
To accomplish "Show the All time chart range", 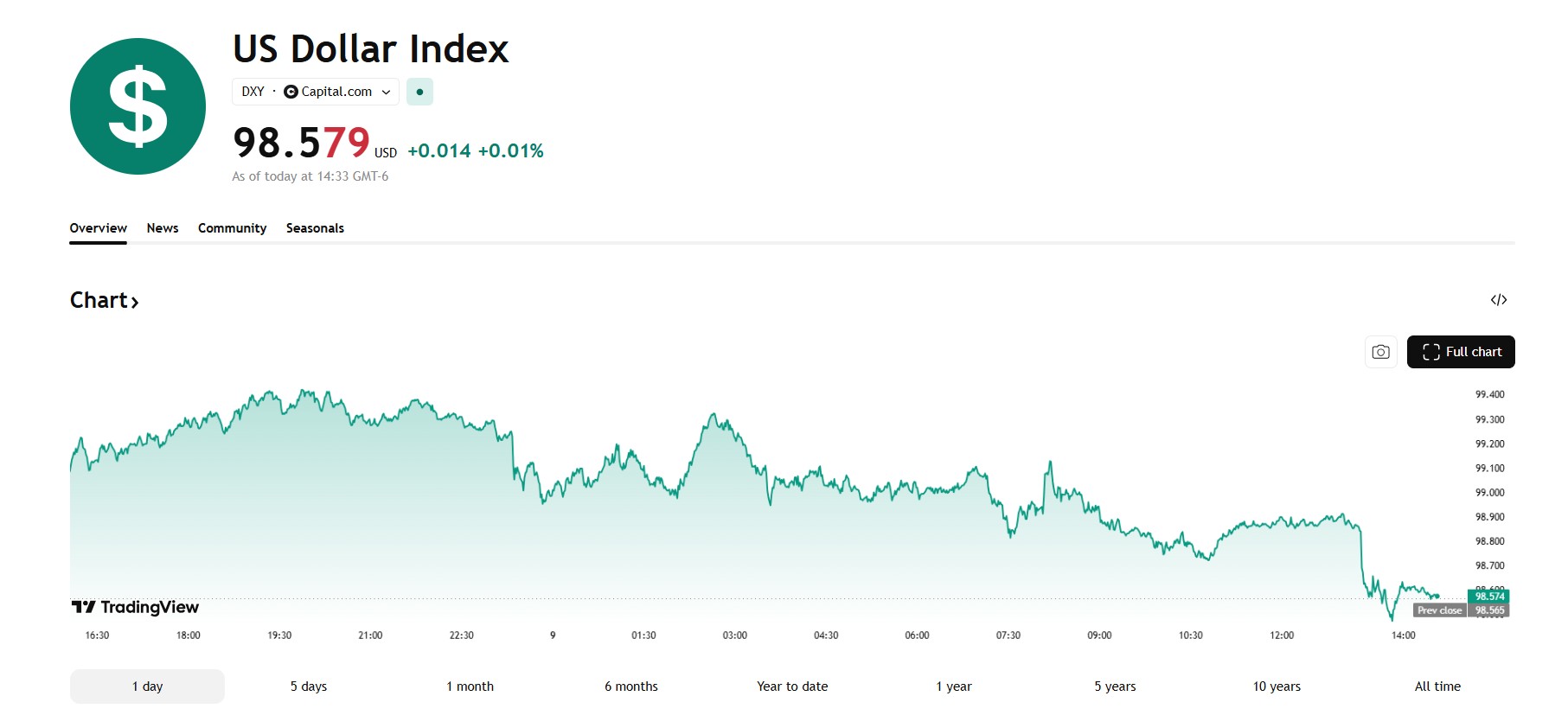I will pyautogui.click(x=1437, y=686).
